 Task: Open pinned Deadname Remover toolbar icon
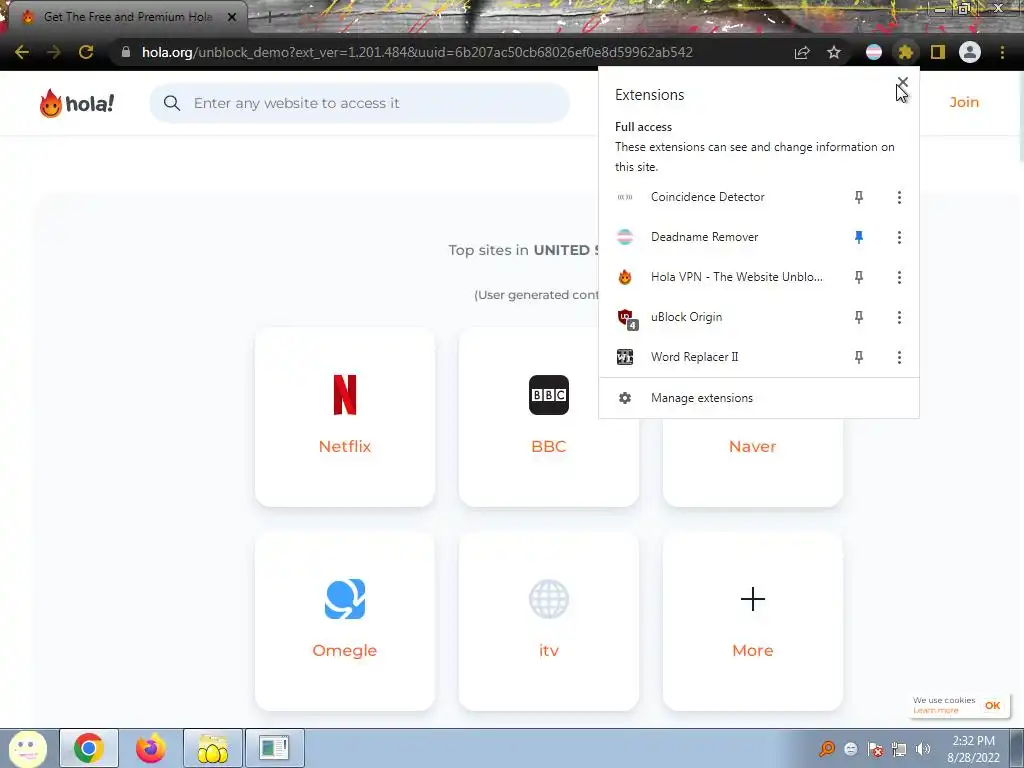tap(873, 52)
